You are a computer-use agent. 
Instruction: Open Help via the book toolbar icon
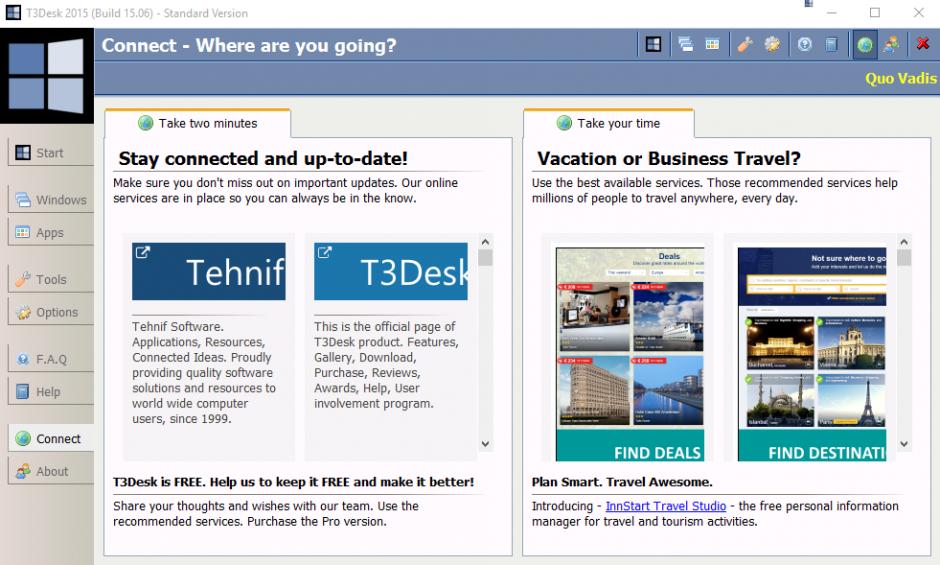coord(831,44)
